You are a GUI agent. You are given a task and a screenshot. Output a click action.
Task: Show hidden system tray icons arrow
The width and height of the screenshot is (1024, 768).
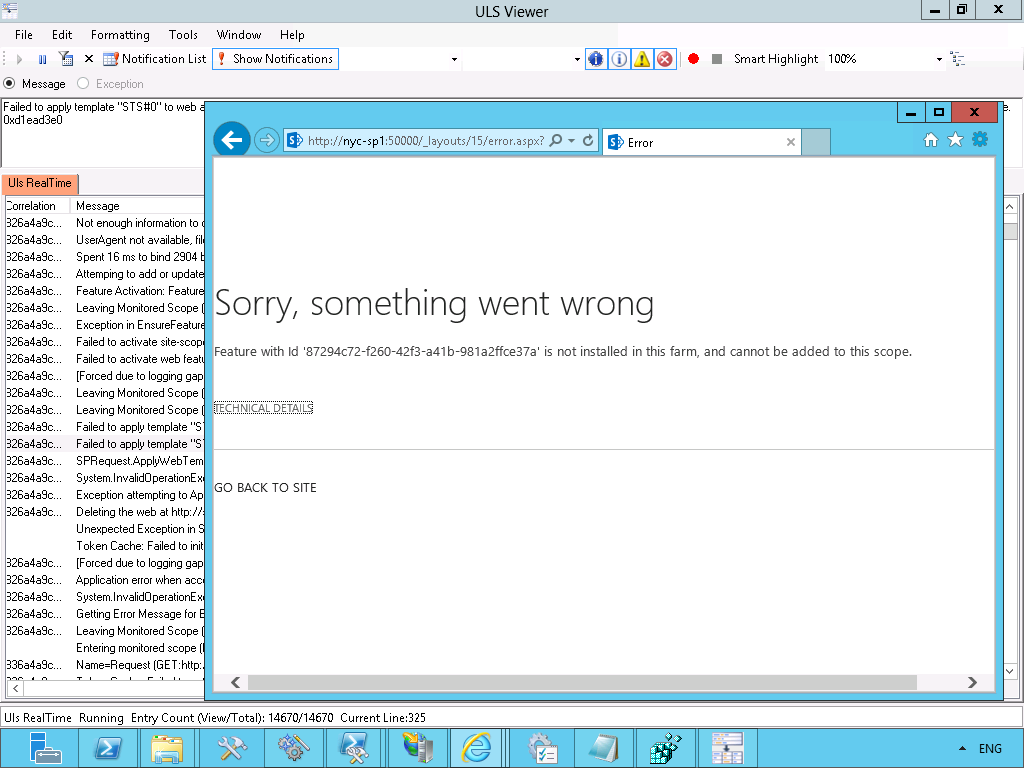pyautogui.click(x=962, y=748)
